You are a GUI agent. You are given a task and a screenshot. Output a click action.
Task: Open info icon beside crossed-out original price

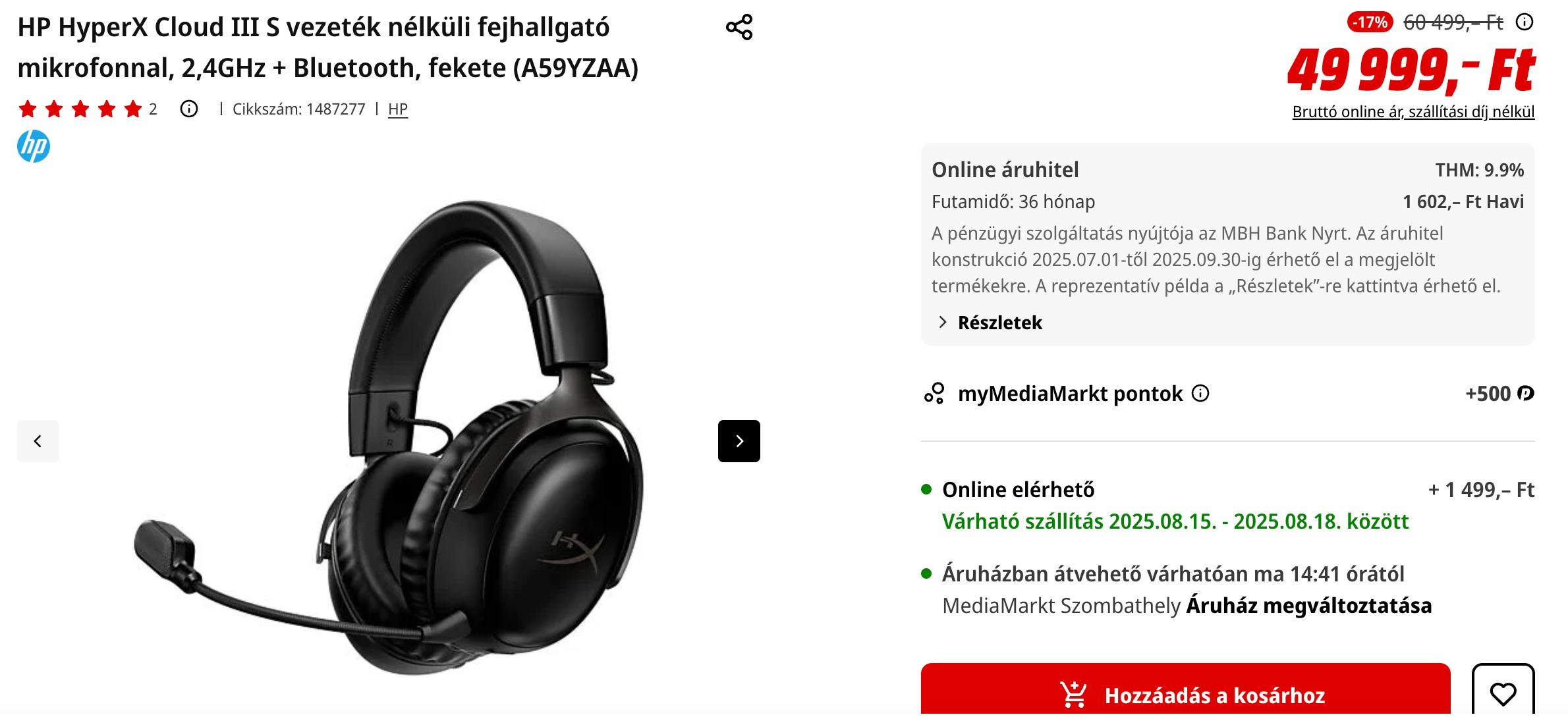point(1525,22)
